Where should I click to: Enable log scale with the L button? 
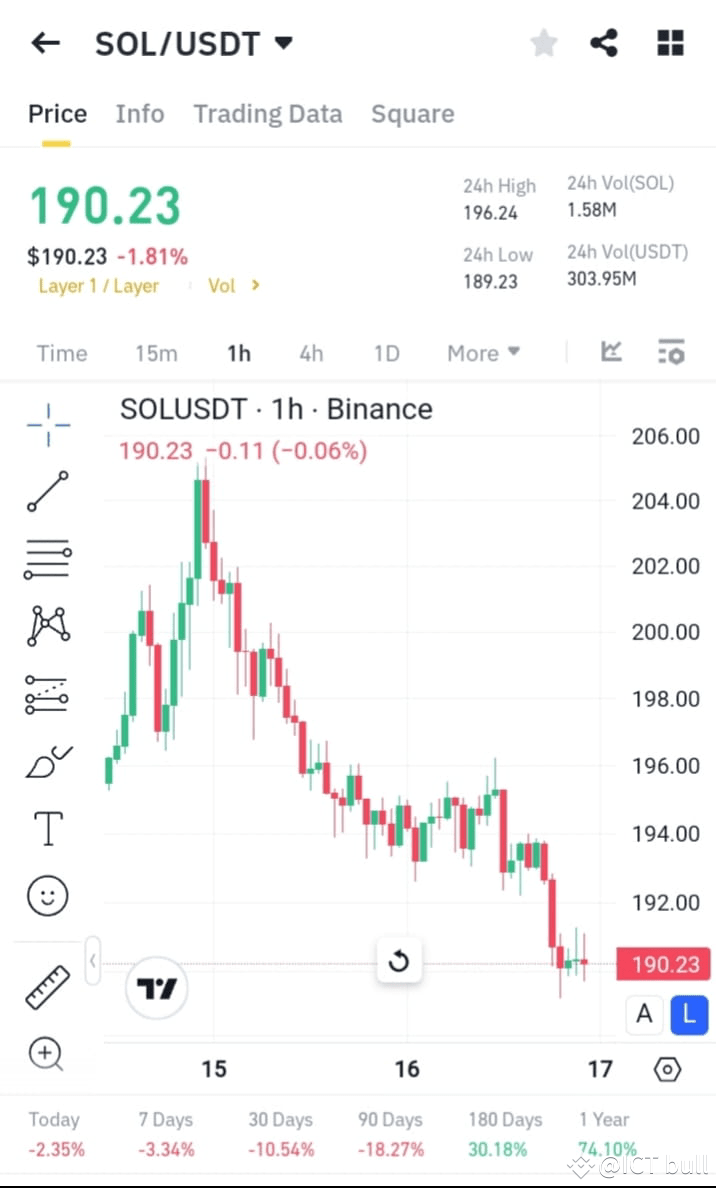[x=689, y=1014]
